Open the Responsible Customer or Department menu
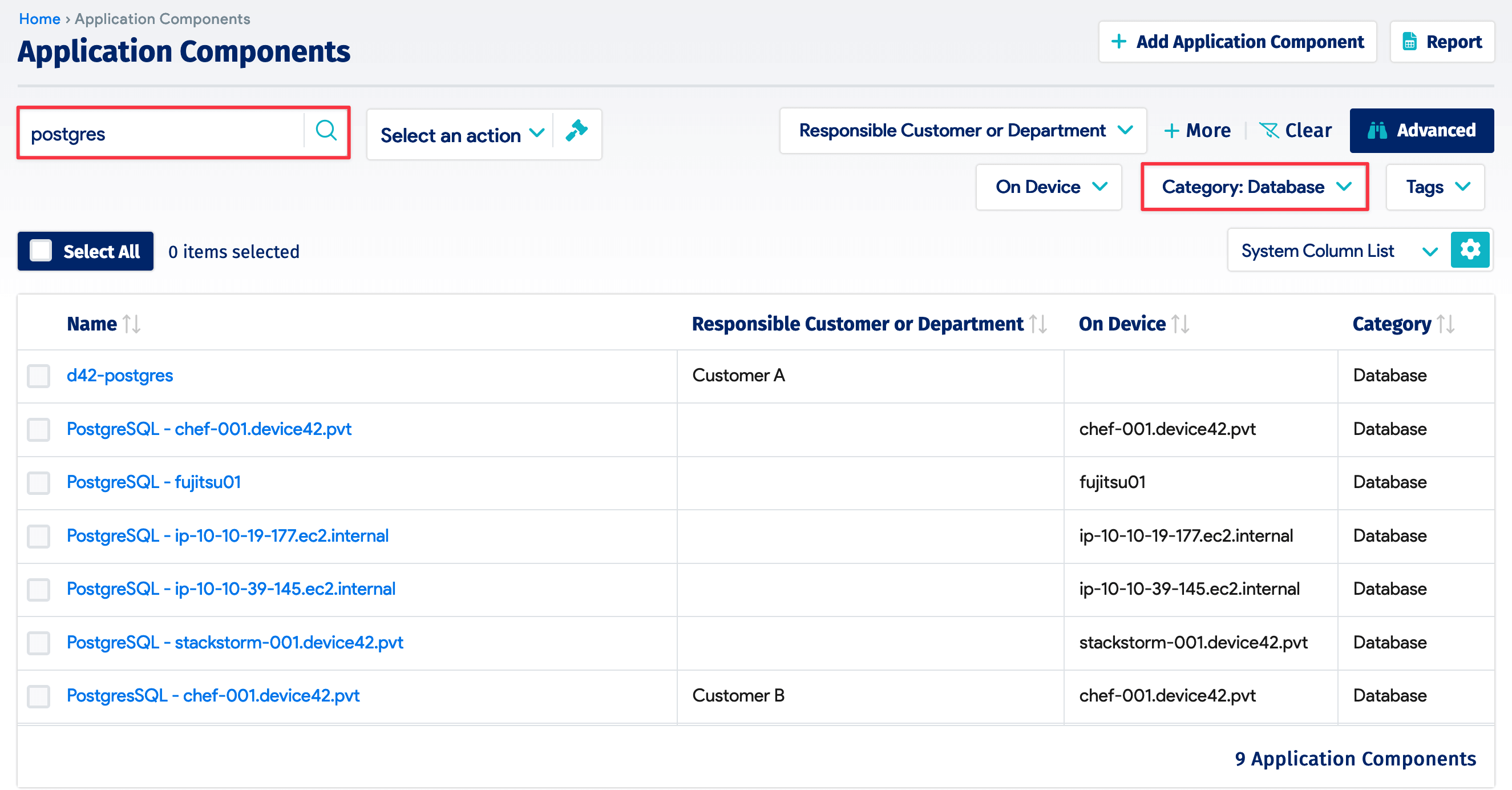The image size is (1512, 790). coord(963,130)
